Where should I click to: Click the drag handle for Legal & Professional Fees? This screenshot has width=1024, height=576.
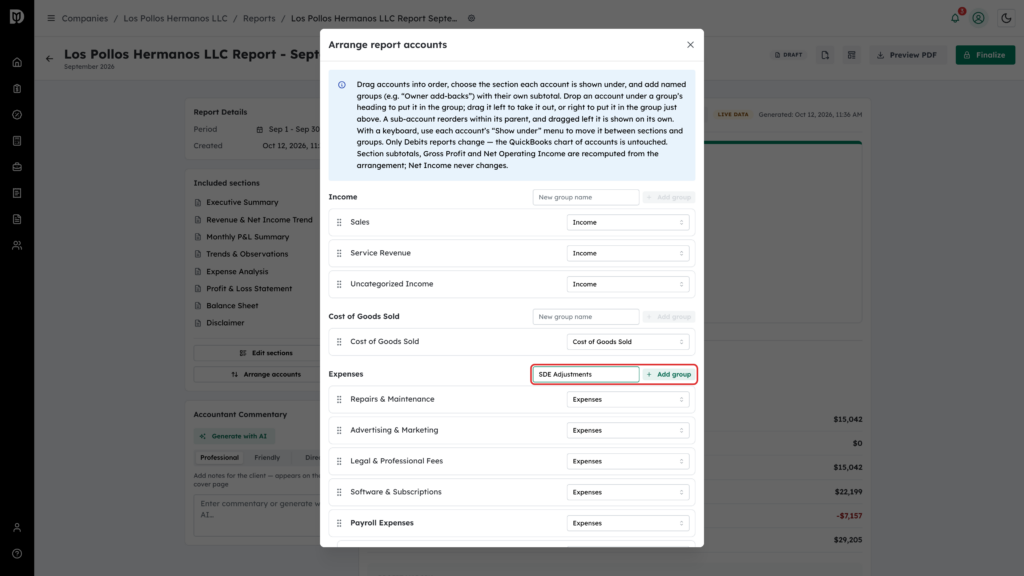(339, 461)
